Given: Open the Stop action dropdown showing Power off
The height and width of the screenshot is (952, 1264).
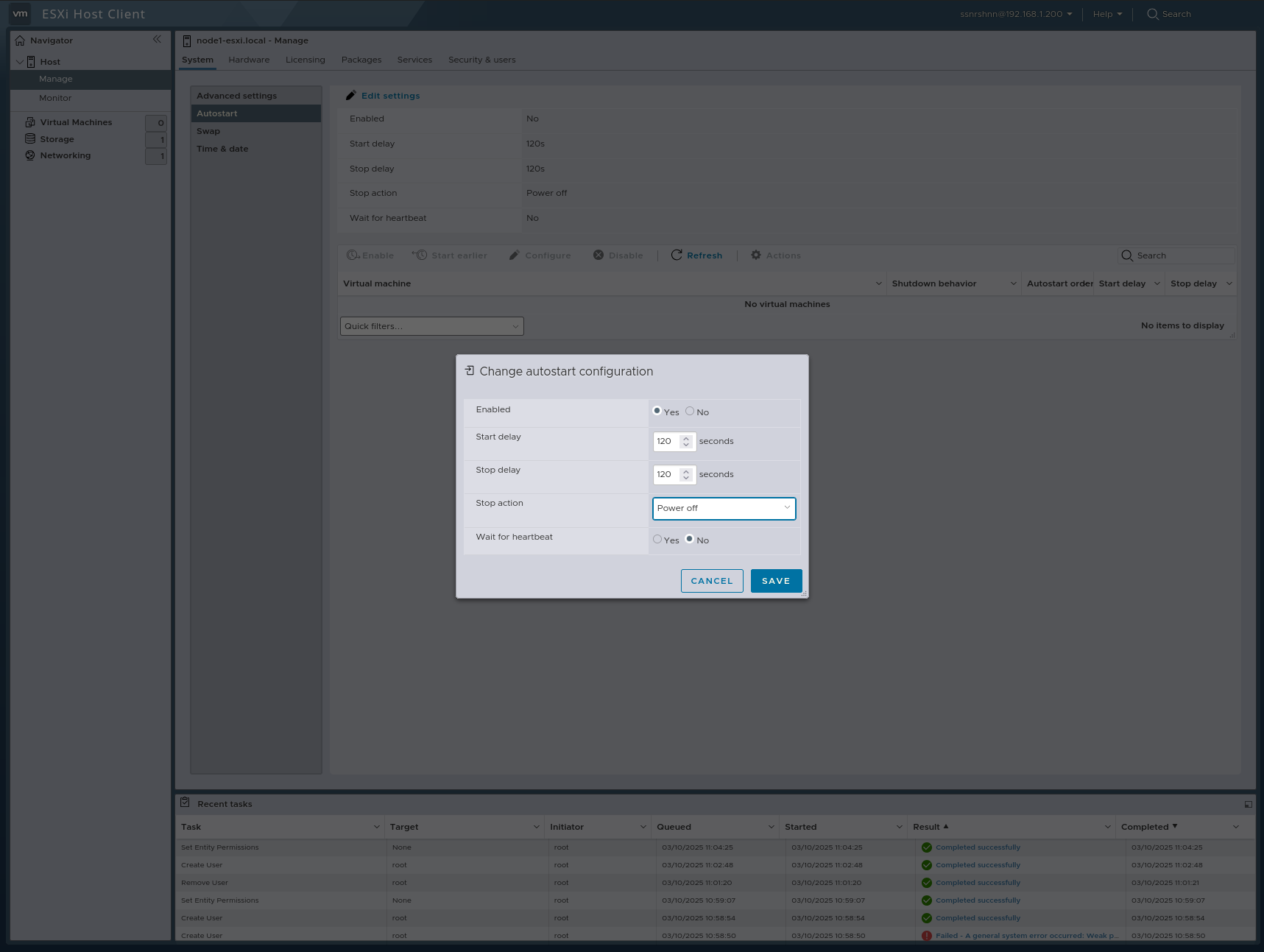Looking at the screenshot, I should (x=724, y=508).
